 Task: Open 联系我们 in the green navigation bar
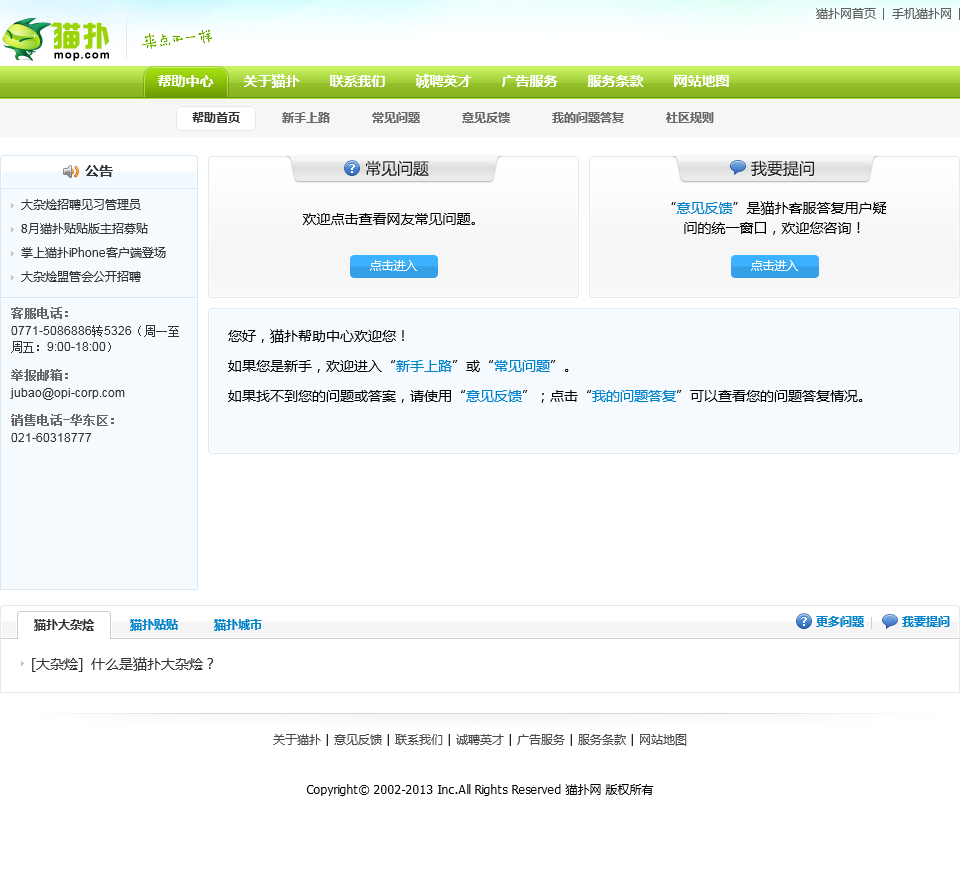[357, 81]
